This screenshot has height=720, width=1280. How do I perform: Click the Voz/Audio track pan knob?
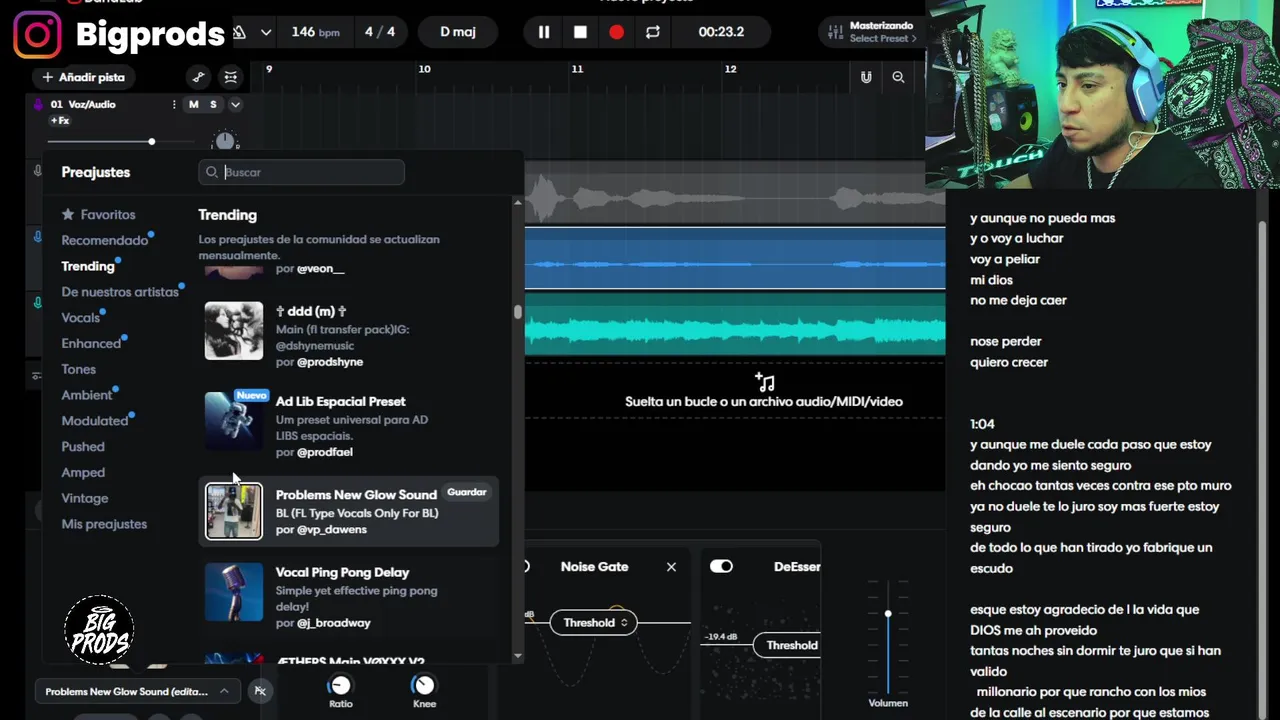(225, 141)
